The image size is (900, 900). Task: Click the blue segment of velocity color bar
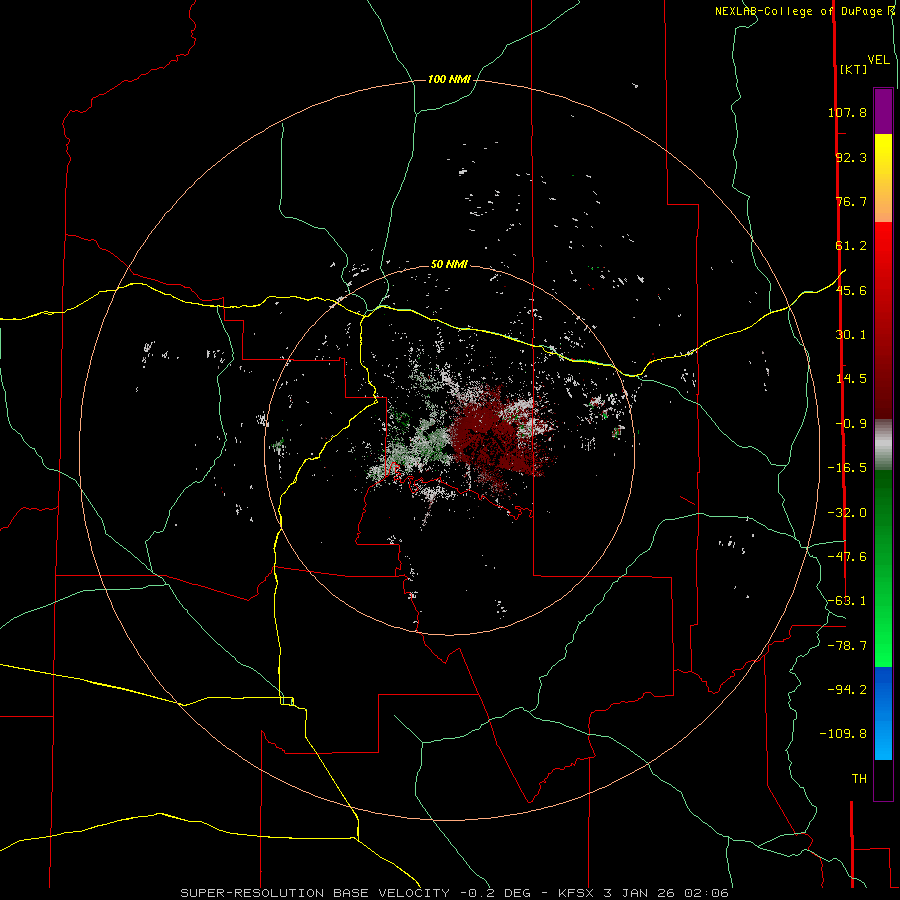(x=883, y=713)
